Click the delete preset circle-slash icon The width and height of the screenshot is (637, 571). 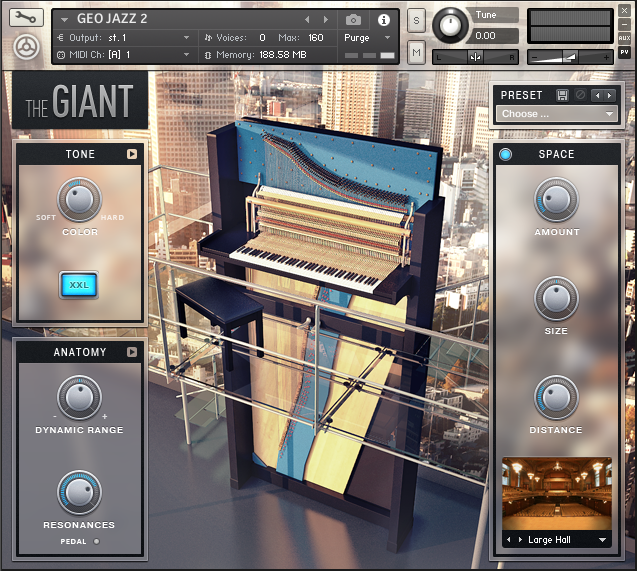[581, 95]
